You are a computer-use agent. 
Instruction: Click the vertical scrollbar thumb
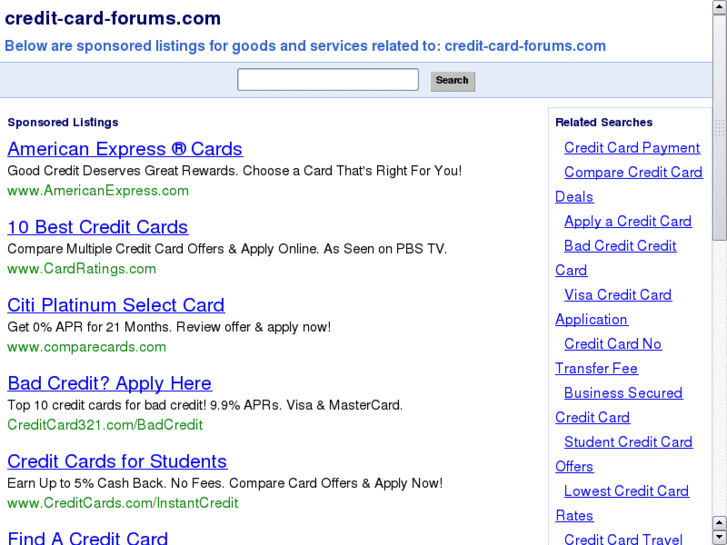coord(720,128)
